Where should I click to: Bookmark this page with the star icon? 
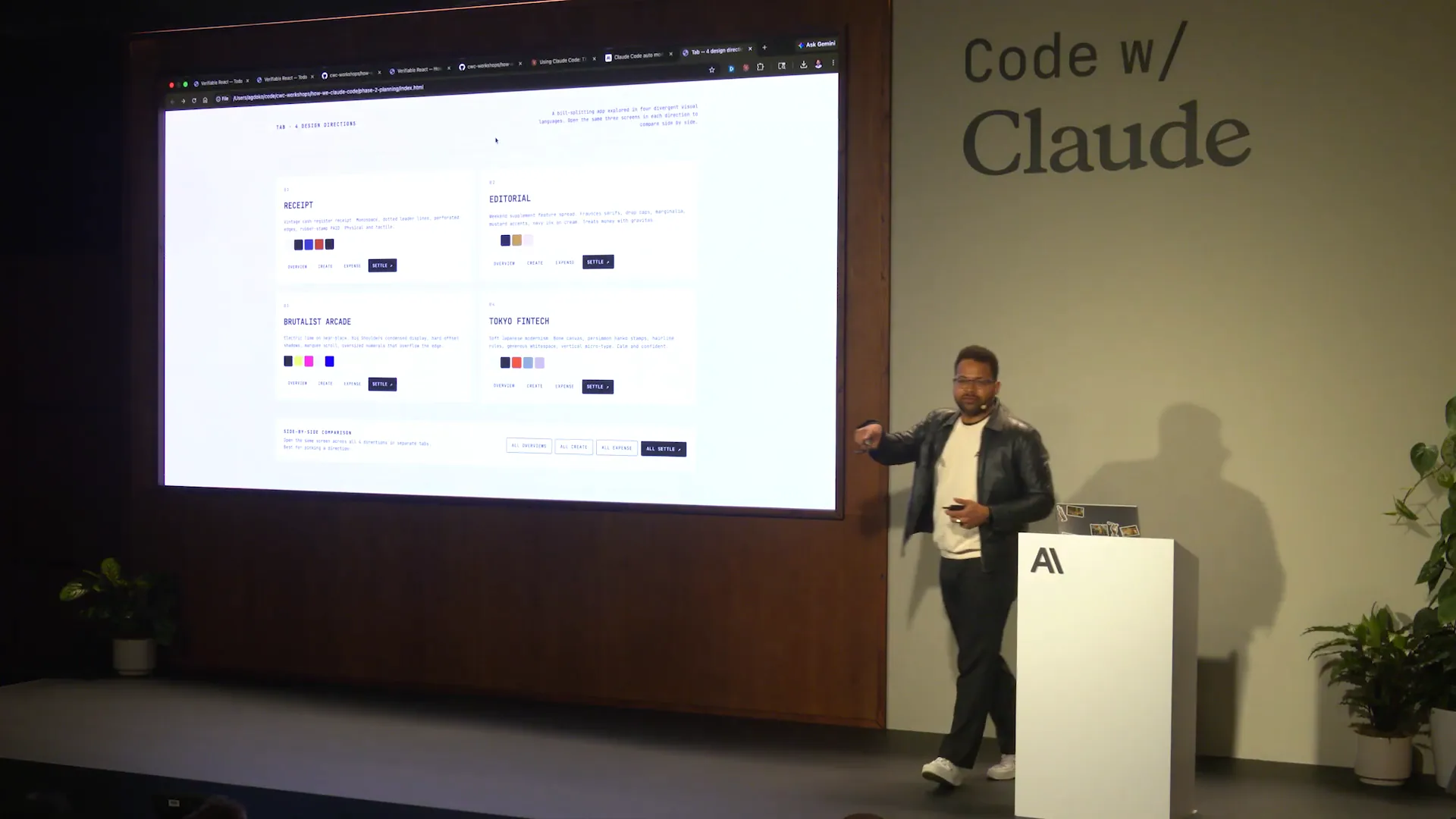[x=711, y=70]
